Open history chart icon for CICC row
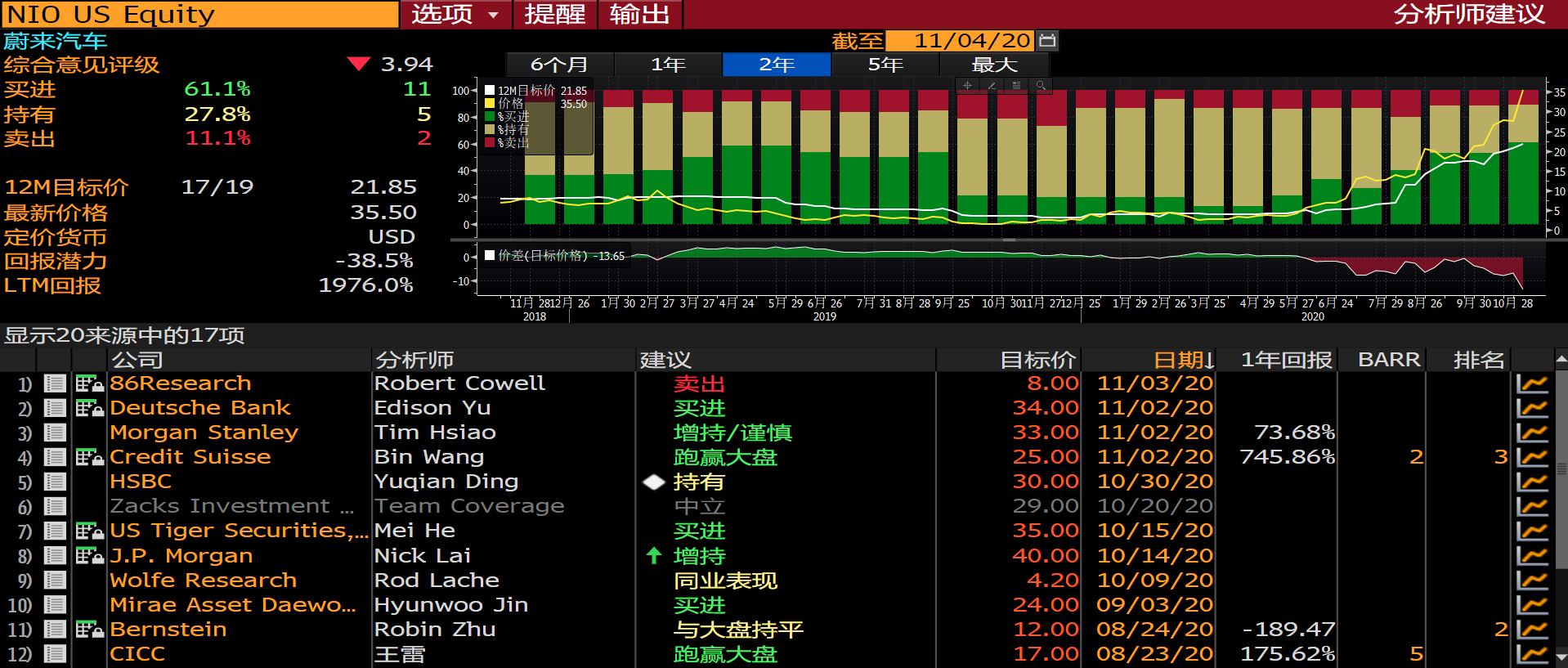Viewport: 1568px width, 668px height. coord(1532,653)
